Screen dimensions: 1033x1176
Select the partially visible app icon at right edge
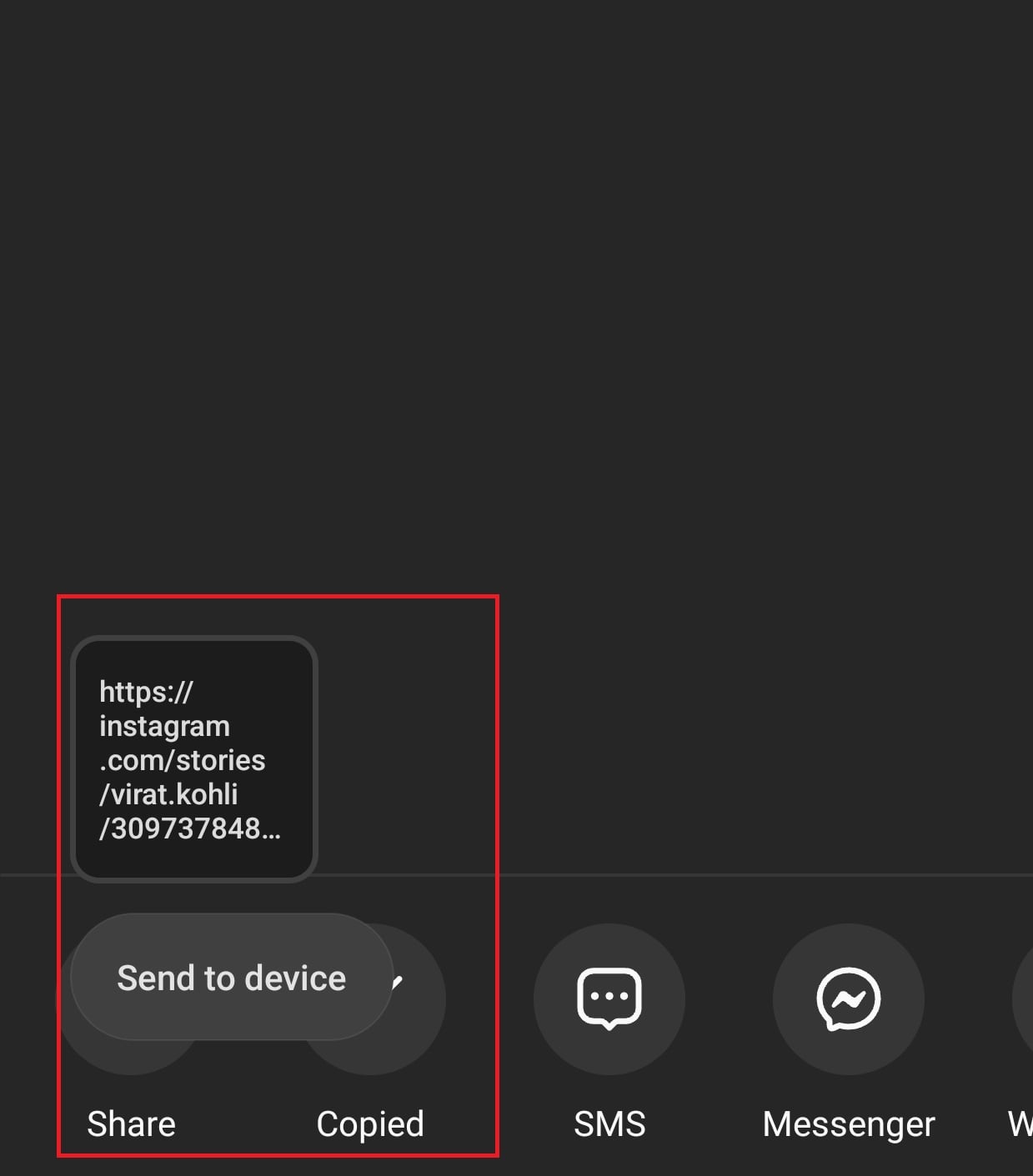(x=1023, y=998)
